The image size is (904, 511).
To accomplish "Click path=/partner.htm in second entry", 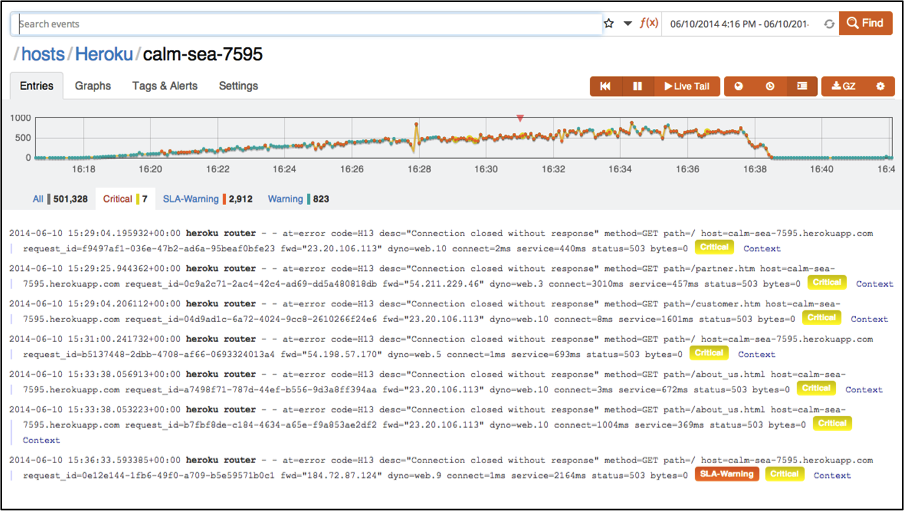I will [709, 269].
